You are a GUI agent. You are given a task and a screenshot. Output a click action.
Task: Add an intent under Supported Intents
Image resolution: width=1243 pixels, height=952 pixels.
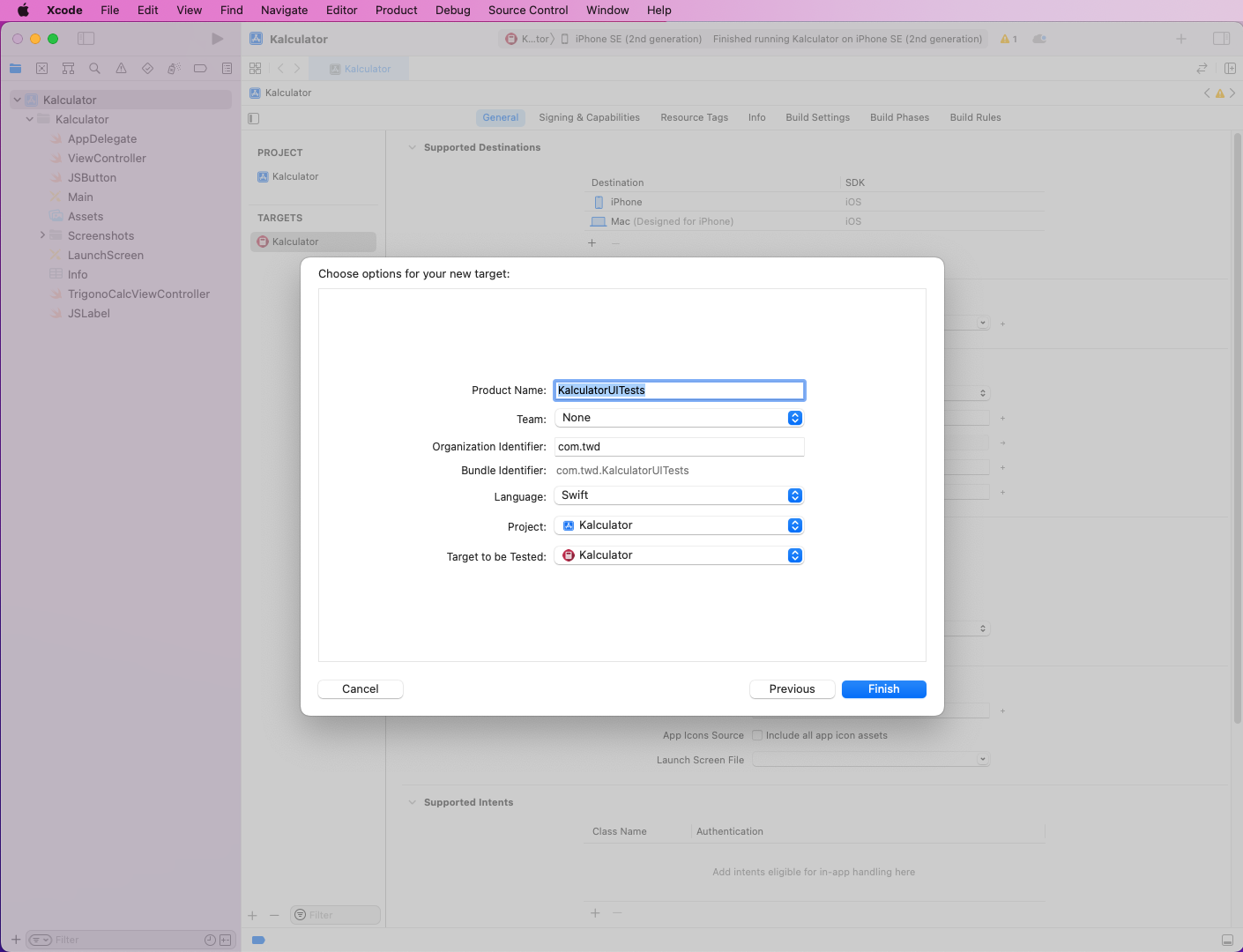pos(595,913)
